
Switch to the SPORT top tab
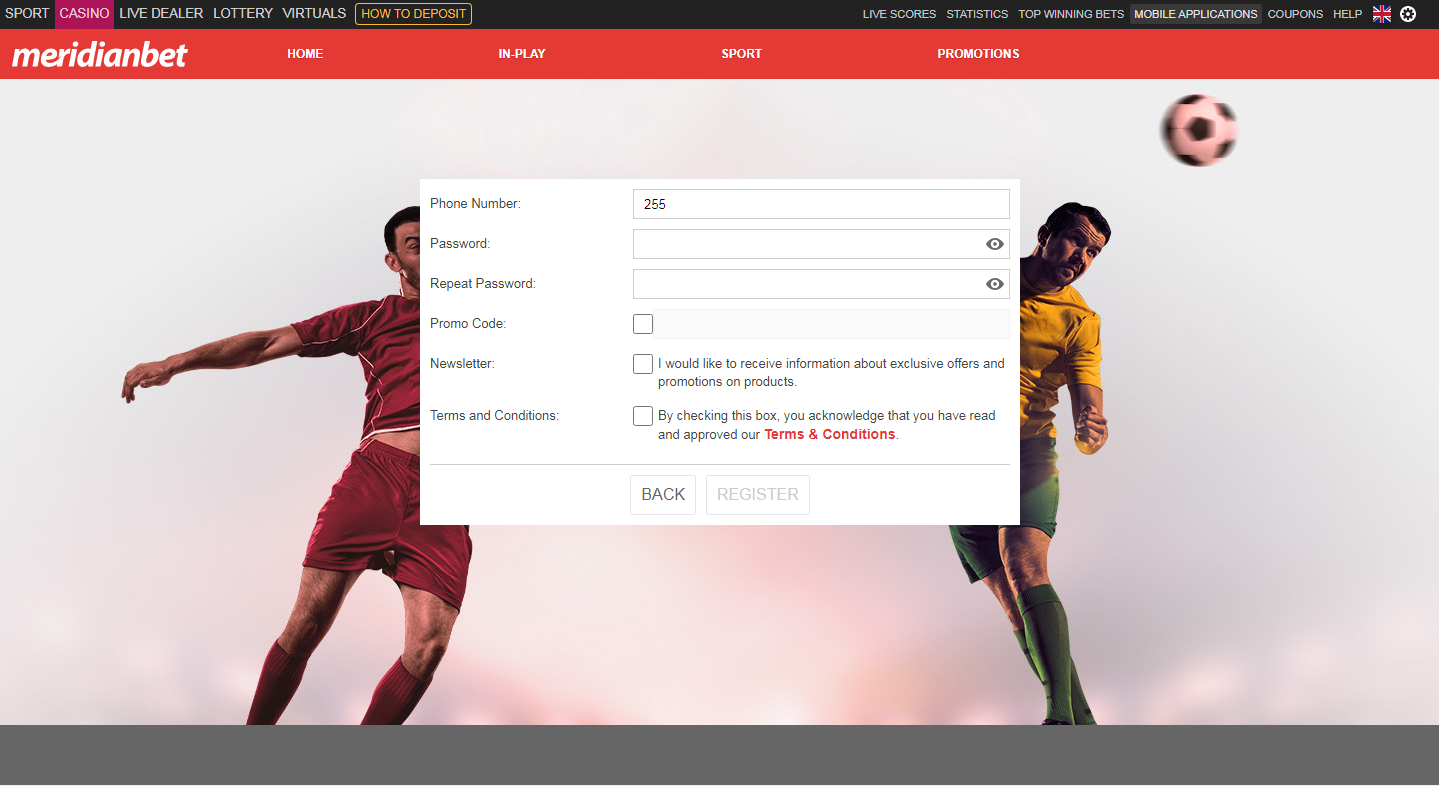tap(27, 14)
